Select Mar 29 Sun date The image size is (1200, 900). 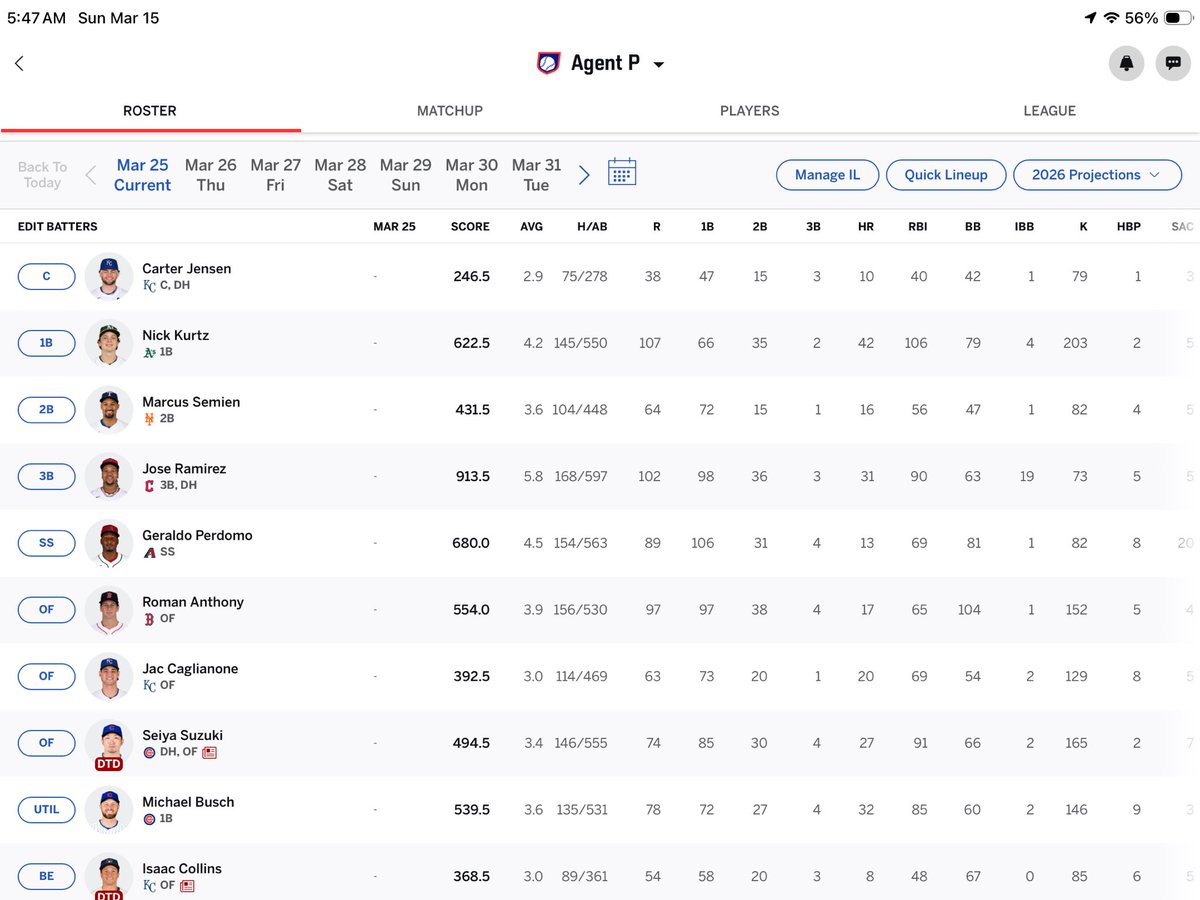406,175
